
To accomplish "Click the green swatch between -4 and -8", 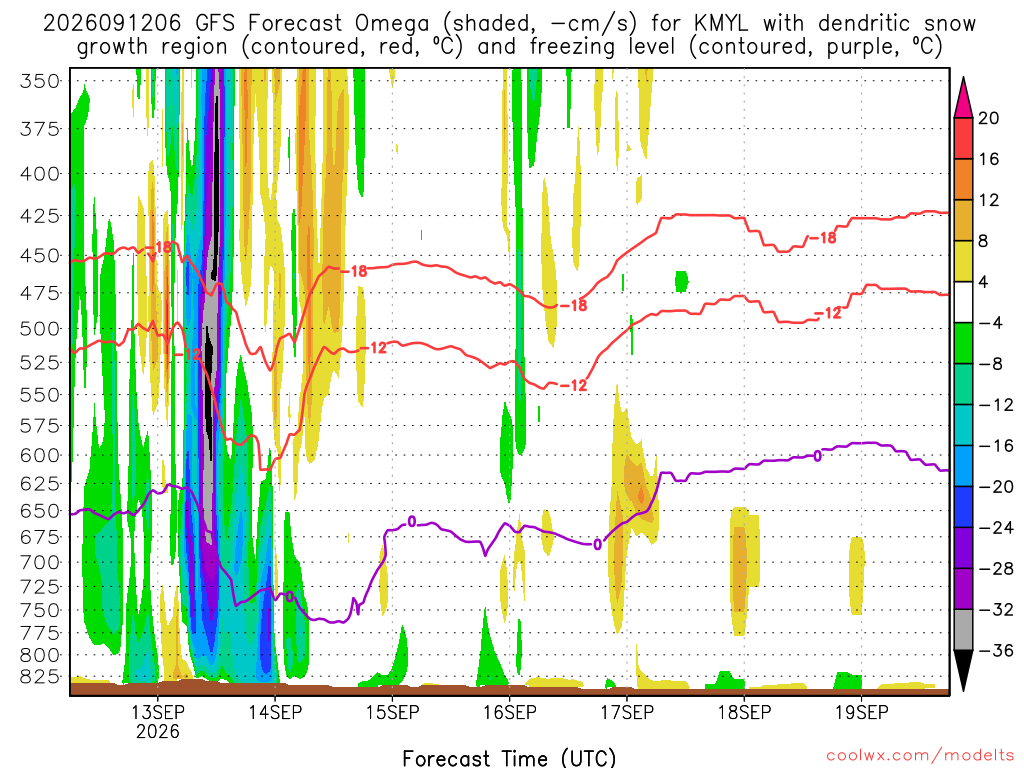I will click(x=963, y=343).
